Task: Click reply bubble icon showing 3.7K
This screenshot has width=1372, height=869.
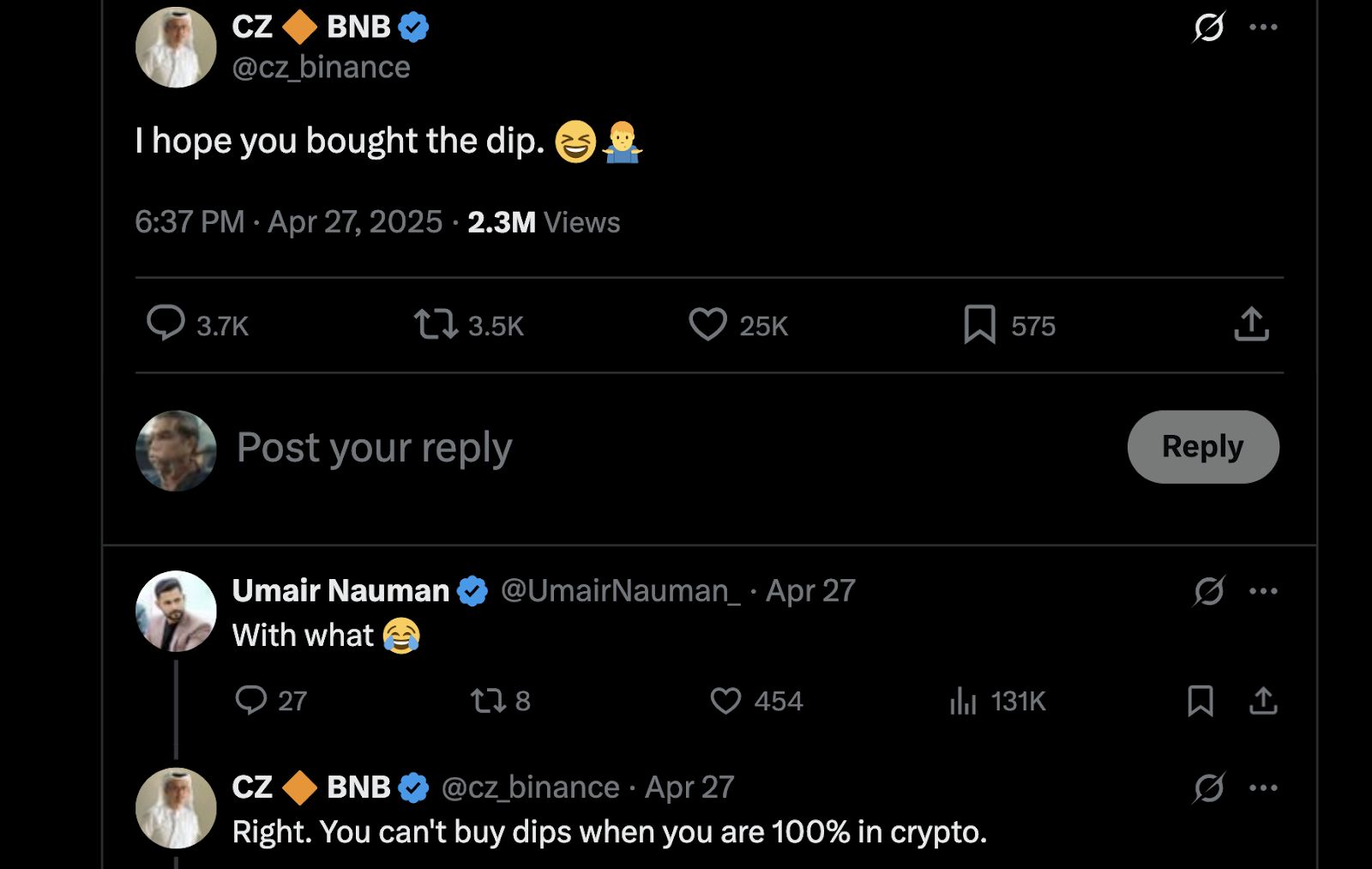Action: pyautogui.click(x=165, y=324)
